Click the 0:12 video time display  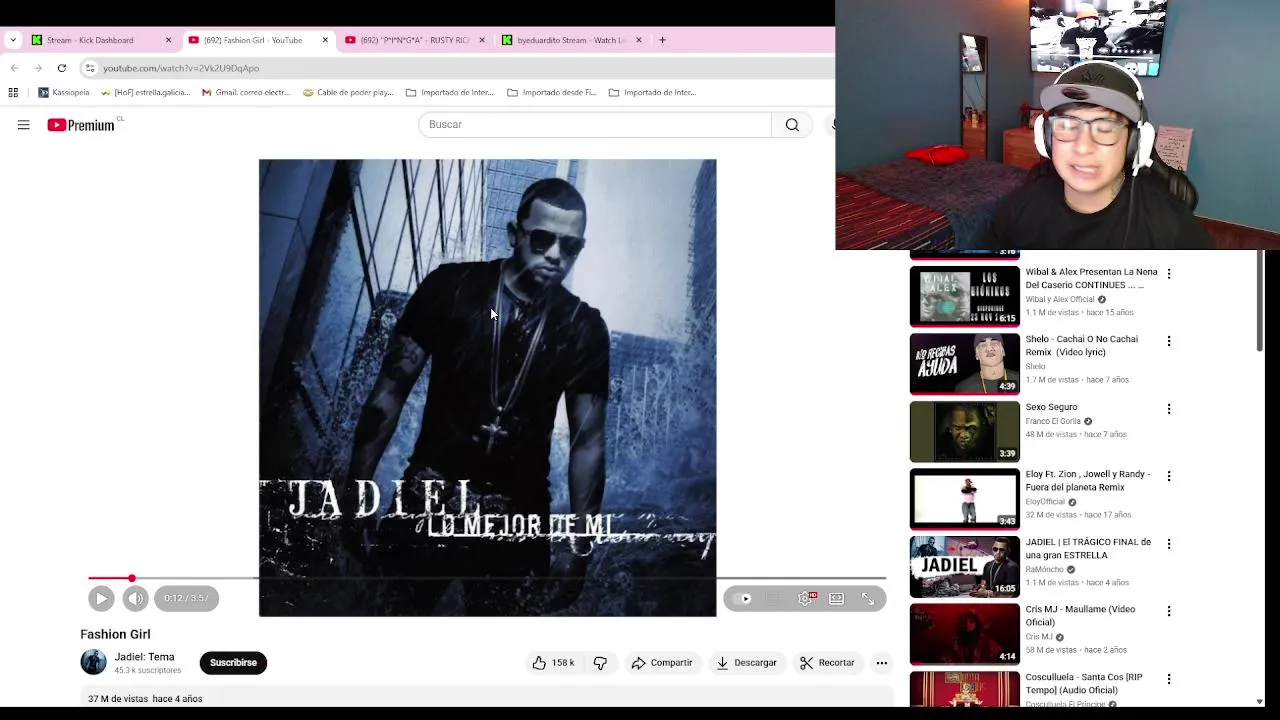pyautogui.click(x=186, y=598)
